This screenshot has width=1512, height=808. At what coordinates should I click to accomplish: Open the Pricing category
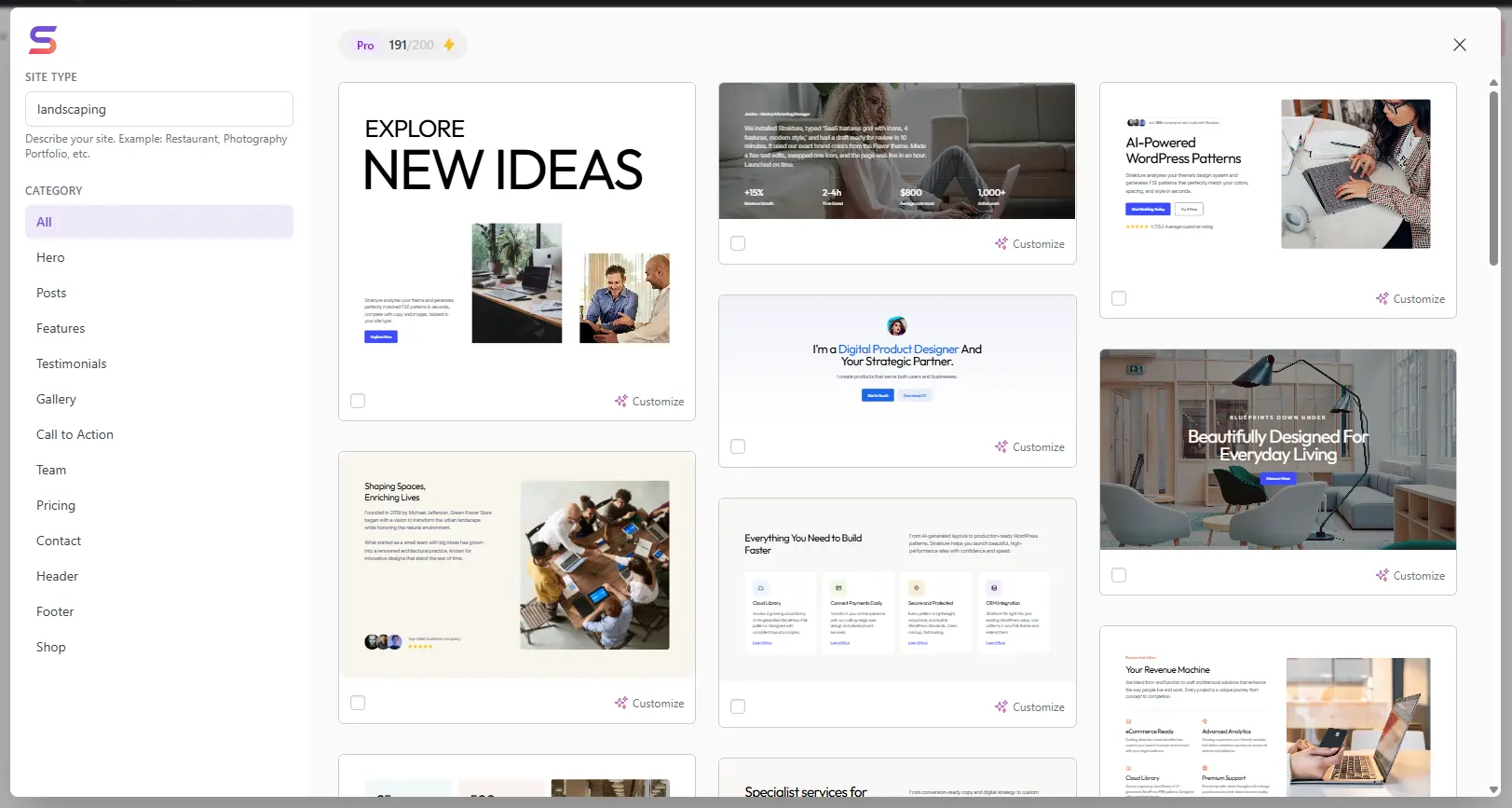[x=56, y=505]
